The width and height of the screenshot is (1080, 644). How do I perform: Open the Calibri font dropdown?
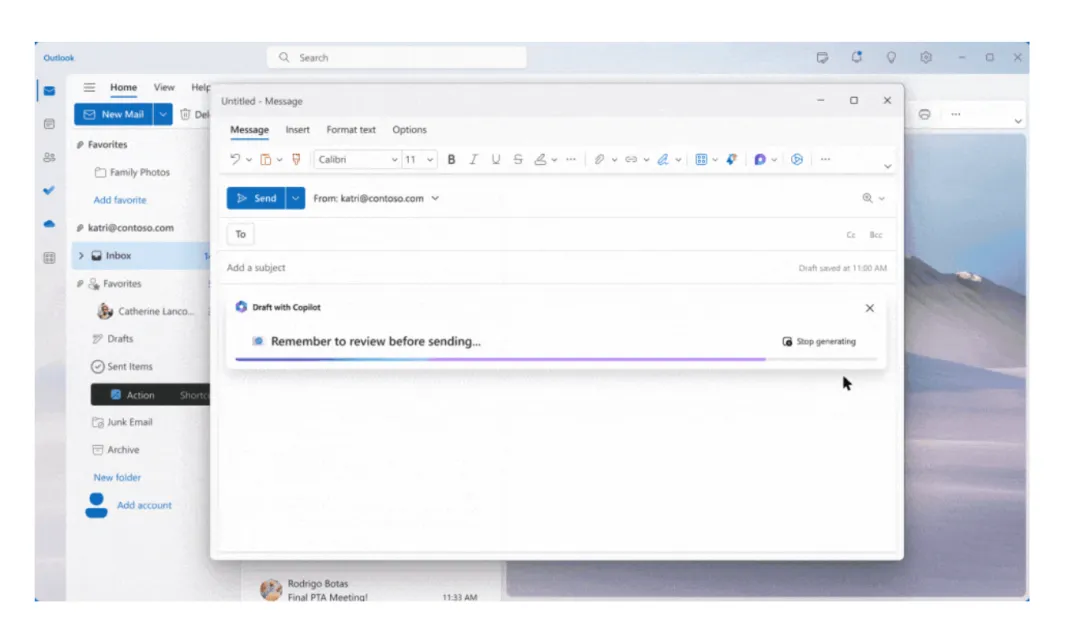pyautogui.click(x=355, y=158)
